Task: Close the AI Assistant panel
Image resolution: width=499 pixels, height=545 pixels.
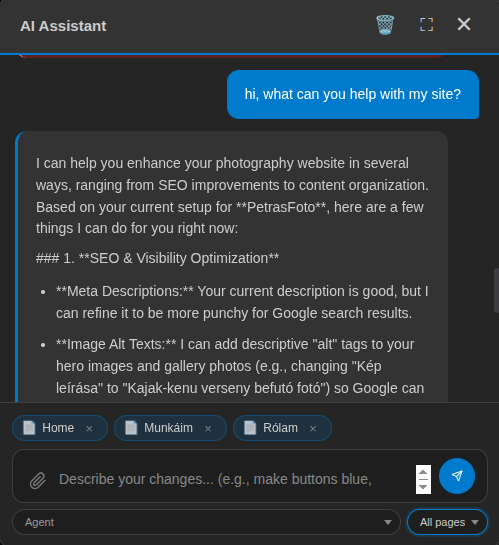Action: (x=464, y=24)
